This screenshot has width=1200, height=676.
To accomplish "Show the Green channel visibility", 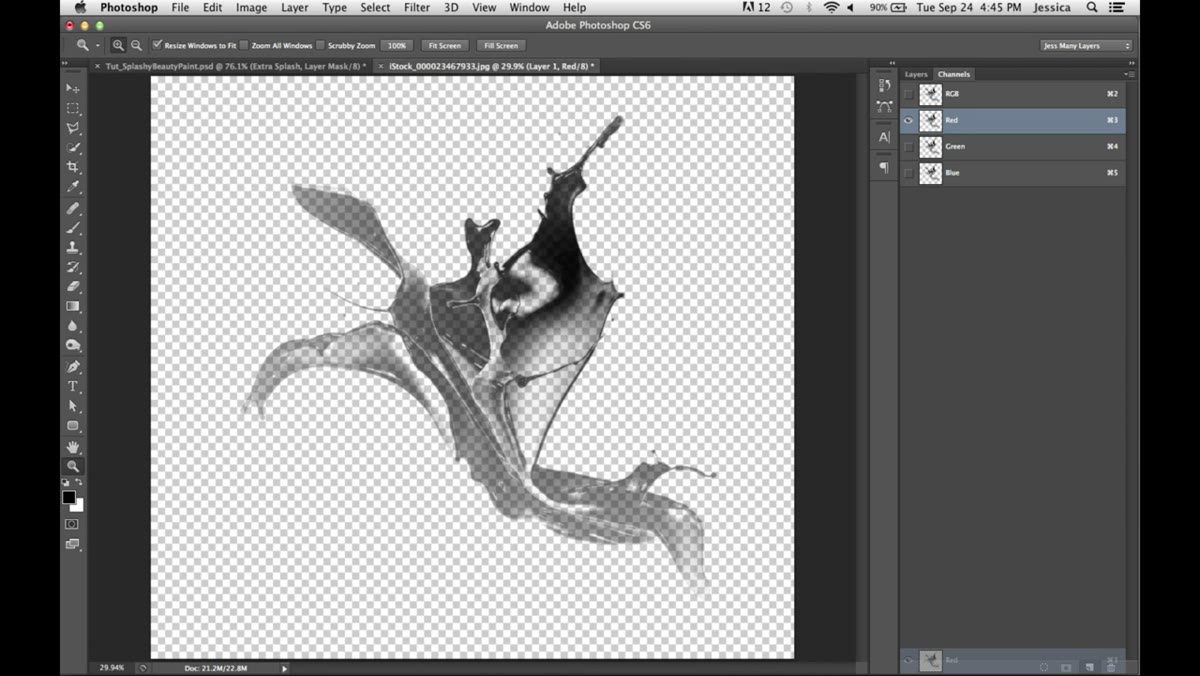I will tap(908, 147).
